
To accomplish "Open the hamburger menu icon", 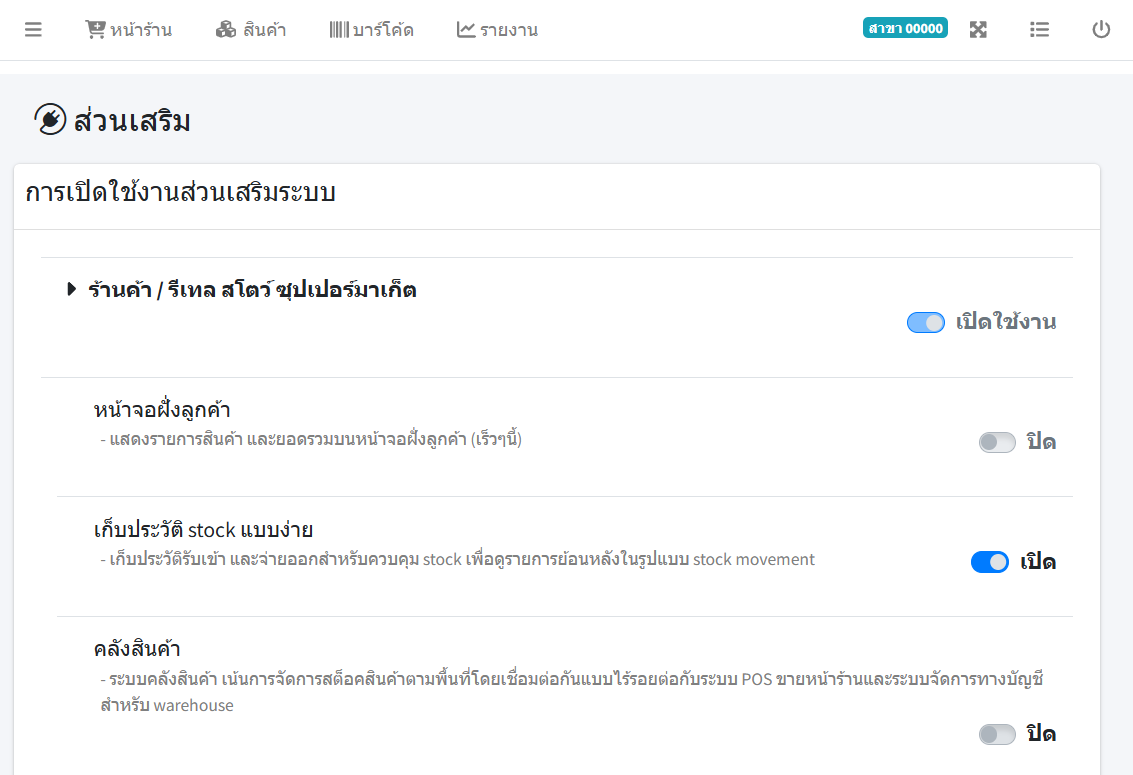I will pos(33,29).
